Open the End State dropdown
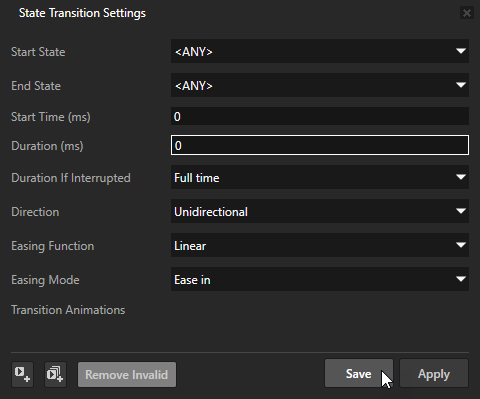 320,85
